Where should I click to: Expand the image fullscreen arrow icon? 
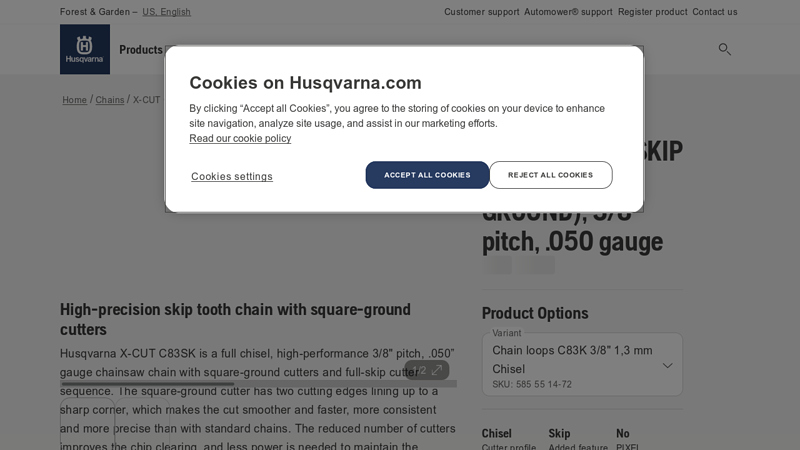pyautogui.click(x=437, y=370)
